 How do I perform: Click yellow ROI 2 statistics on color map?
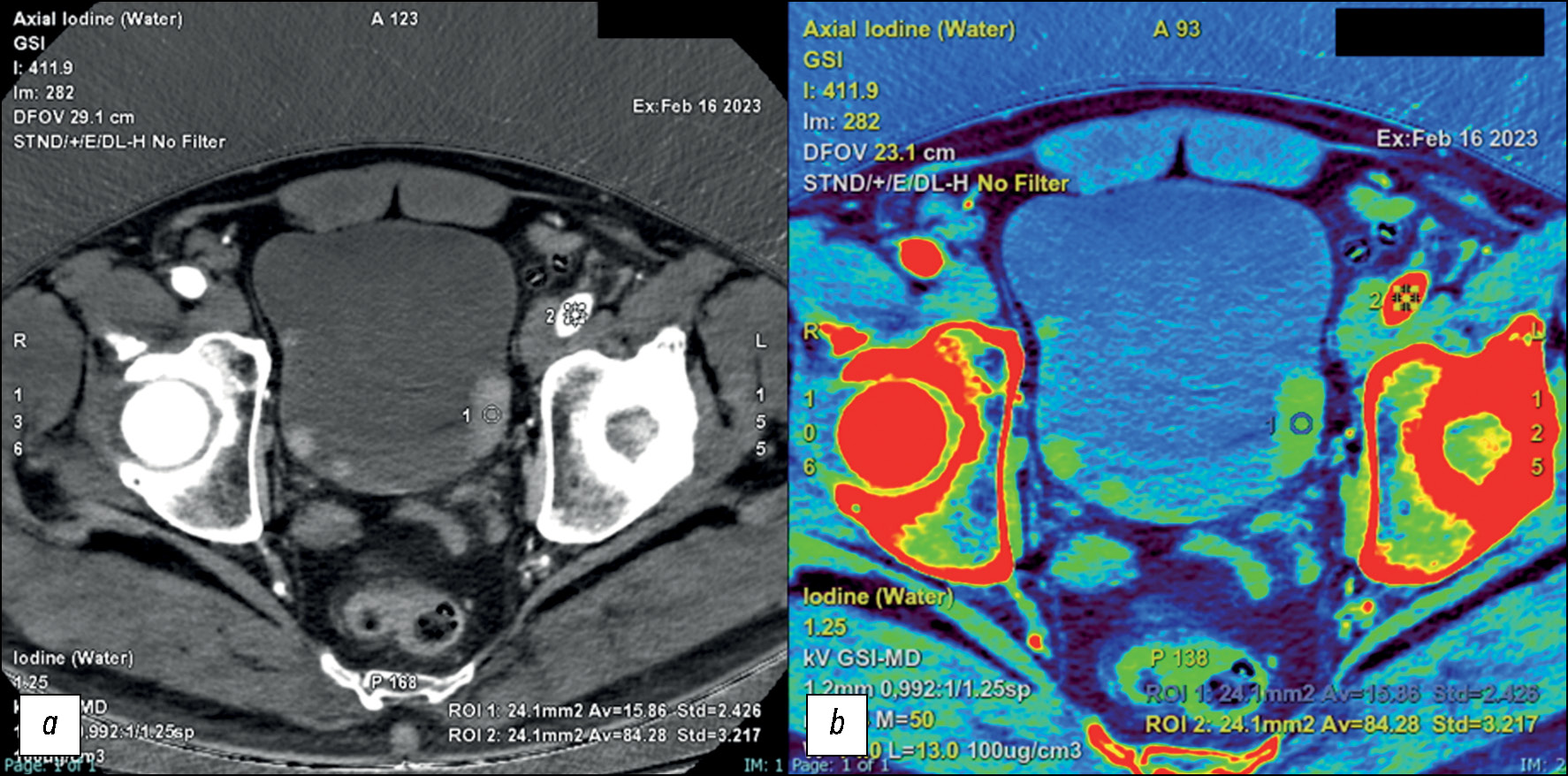pos(1341,725)
